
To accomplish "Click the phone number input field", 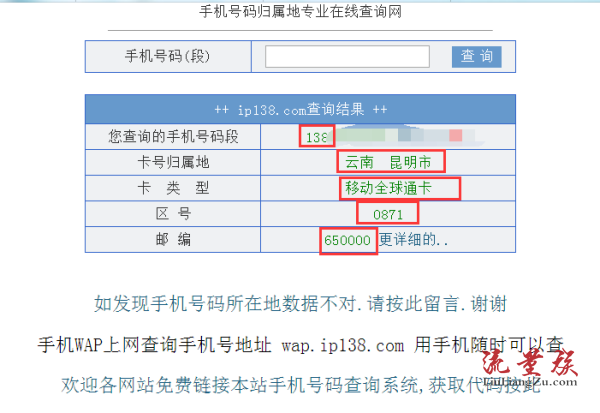I will click(347, 57).
